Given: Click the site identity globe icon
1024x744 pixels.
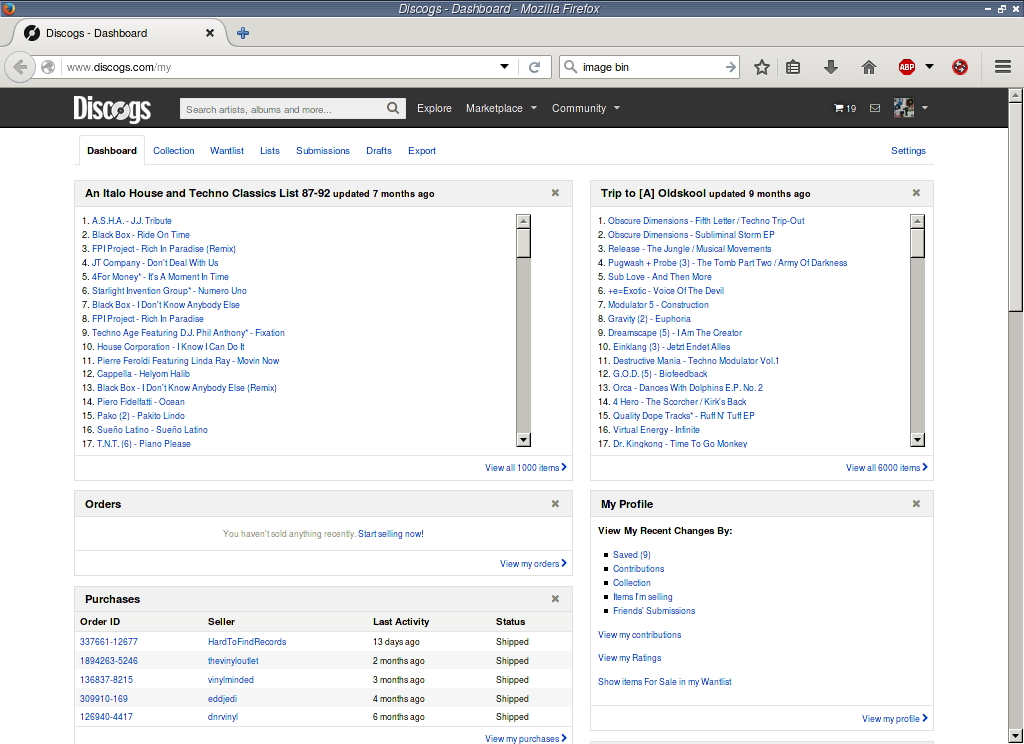Looking at the screenshot, I should [47, 67].
